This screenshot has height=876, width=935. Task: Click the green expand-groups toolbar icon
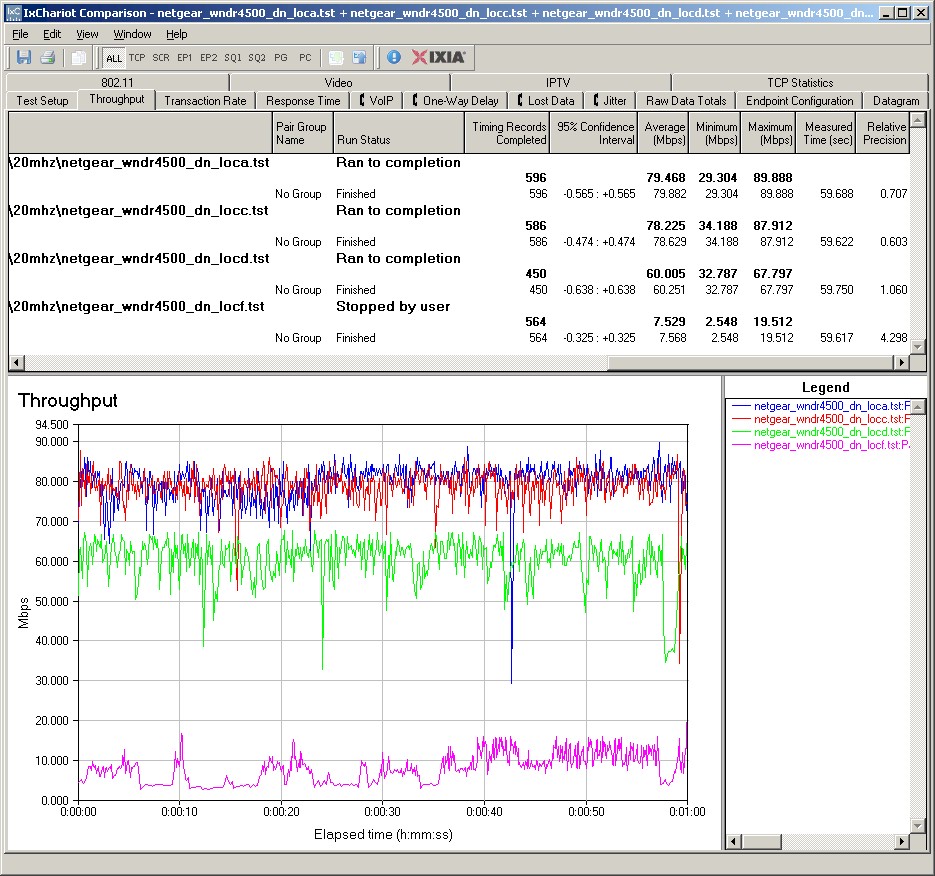(x=336, y=57)
